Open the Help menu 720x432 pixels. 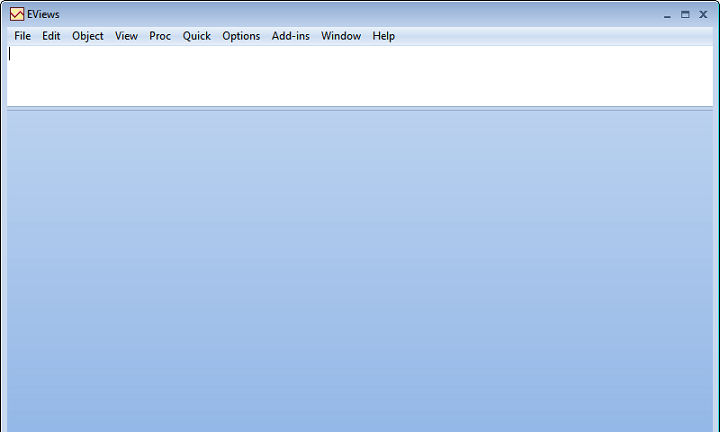[383, 36]
